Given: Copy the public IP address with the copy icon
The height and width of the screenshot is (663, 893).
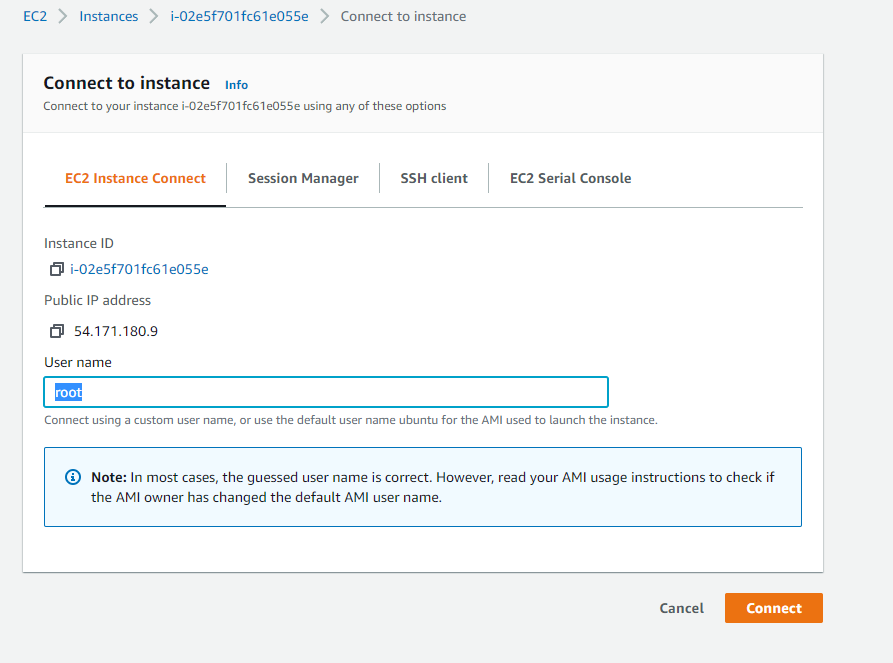Looking at the screenshot, I should [56, 331].
